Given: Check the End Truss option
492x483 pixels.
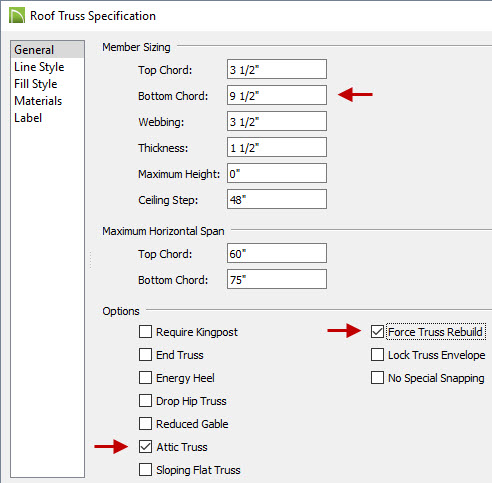Looking at the screenshot, I should pyautogui.click(x=145, y=355).
